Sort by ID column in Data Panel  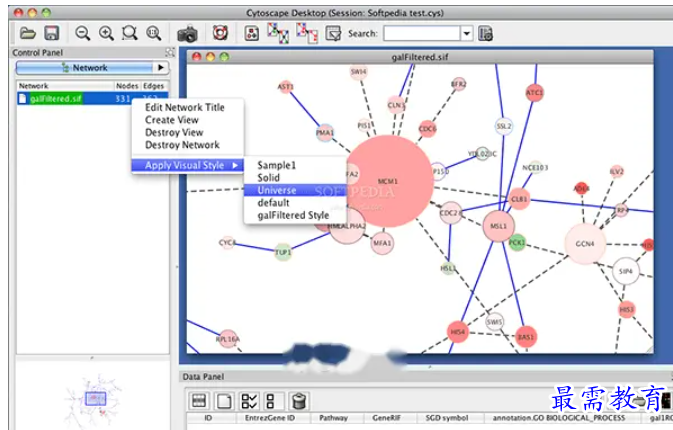pyautogui.click(x=208, y=418)
